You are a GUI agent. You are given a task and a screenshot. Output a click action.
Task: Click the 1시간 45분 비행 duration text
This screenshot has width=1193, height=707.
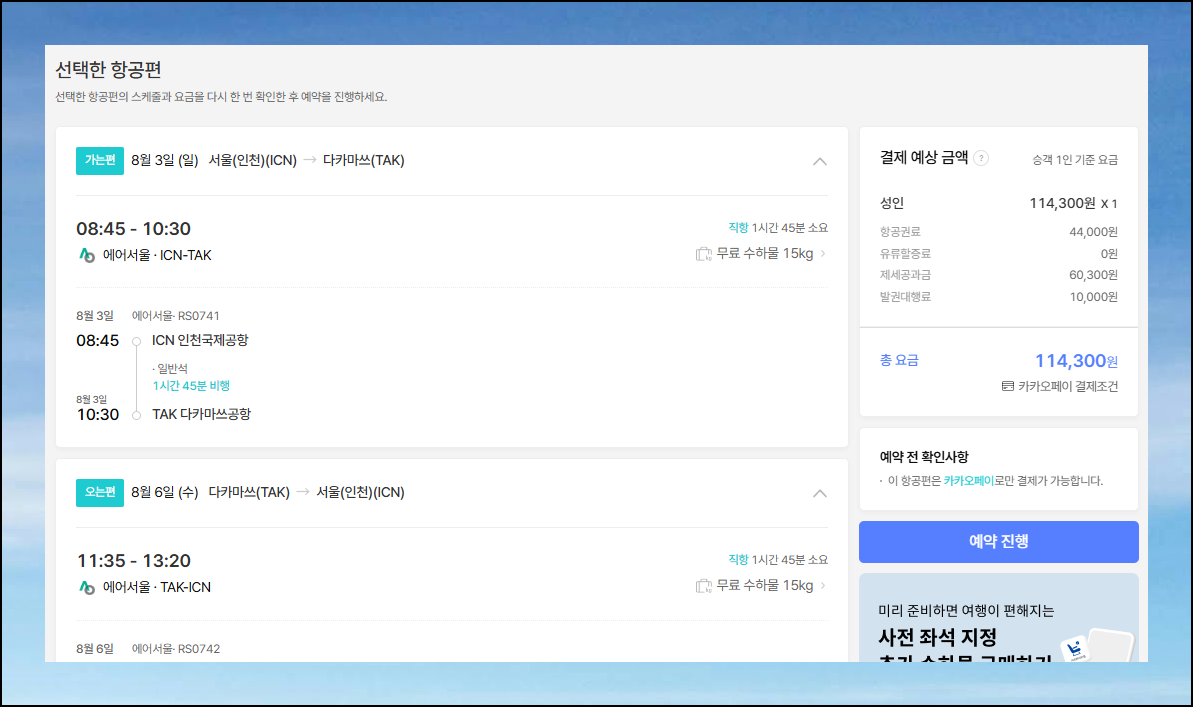[x=191, y=386]
